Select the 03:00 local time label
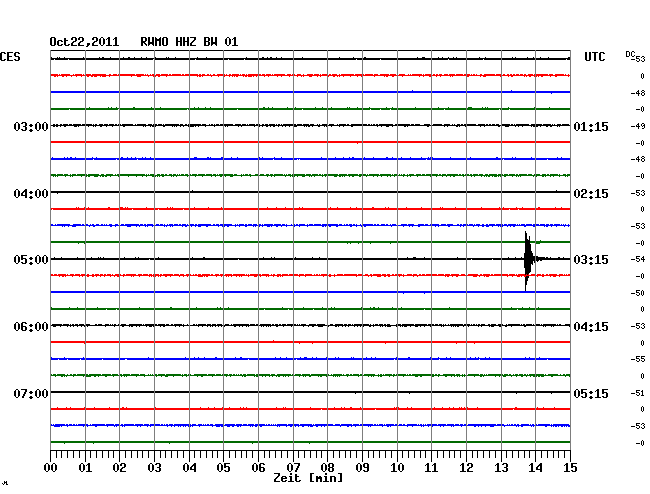This screenshot has width=650, height=494. click(x=31, y=126)
